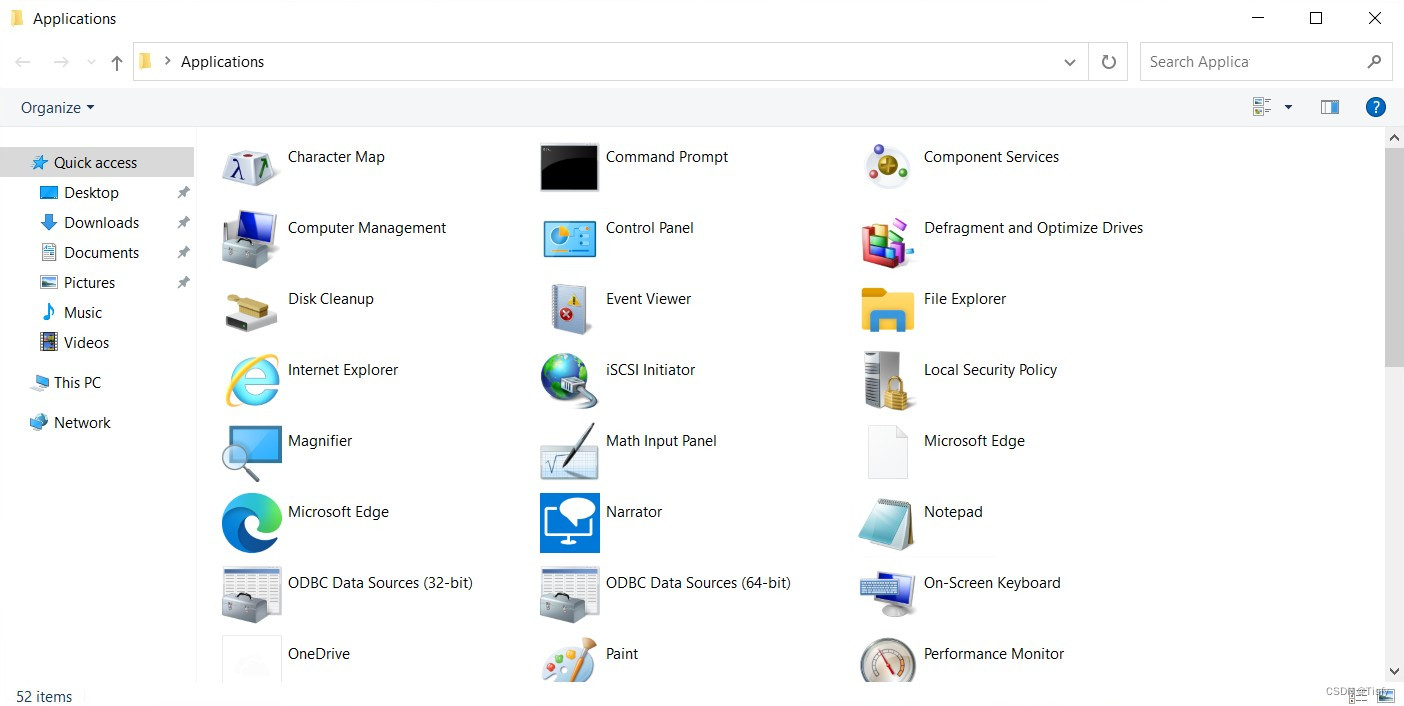1404x706 pixels.
Task: Click the Help question mark icon
Action: click(x=1375, y=107)
